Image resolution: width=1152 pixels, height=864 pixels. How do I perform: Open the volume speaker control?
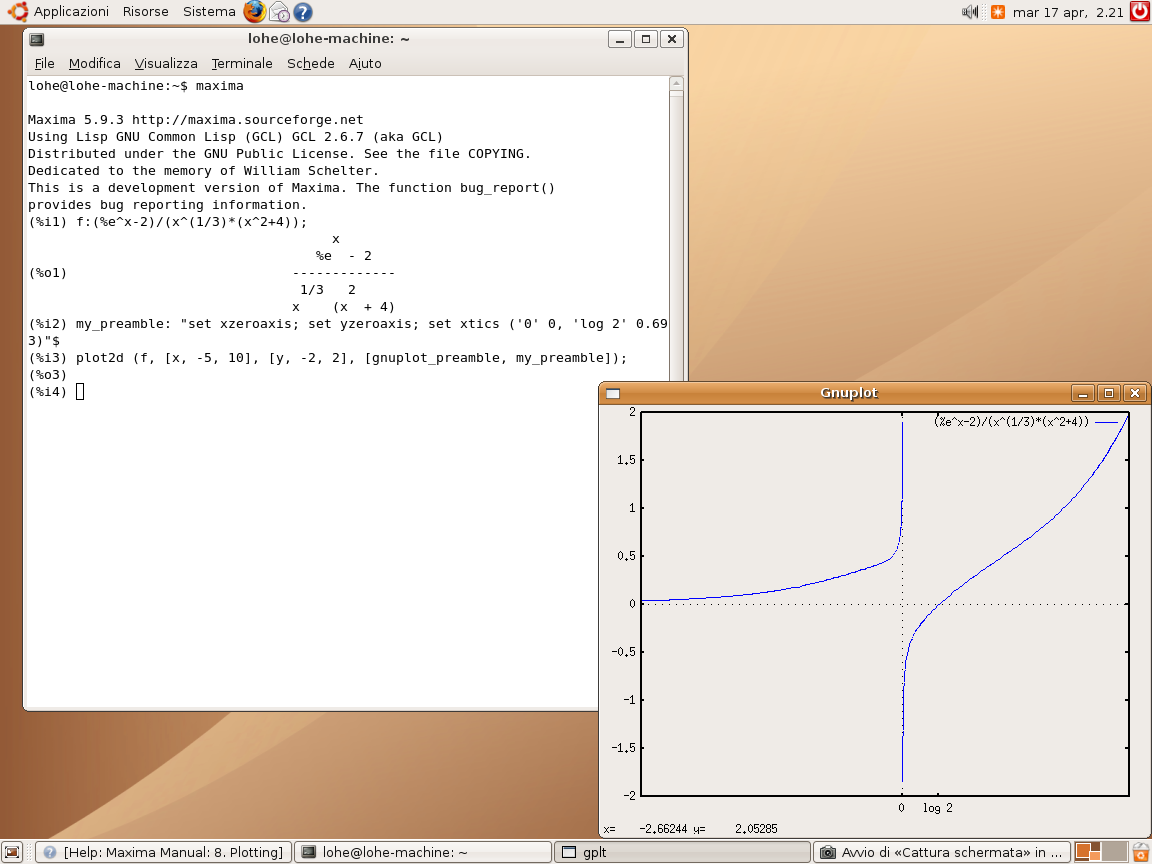point(969,12)
